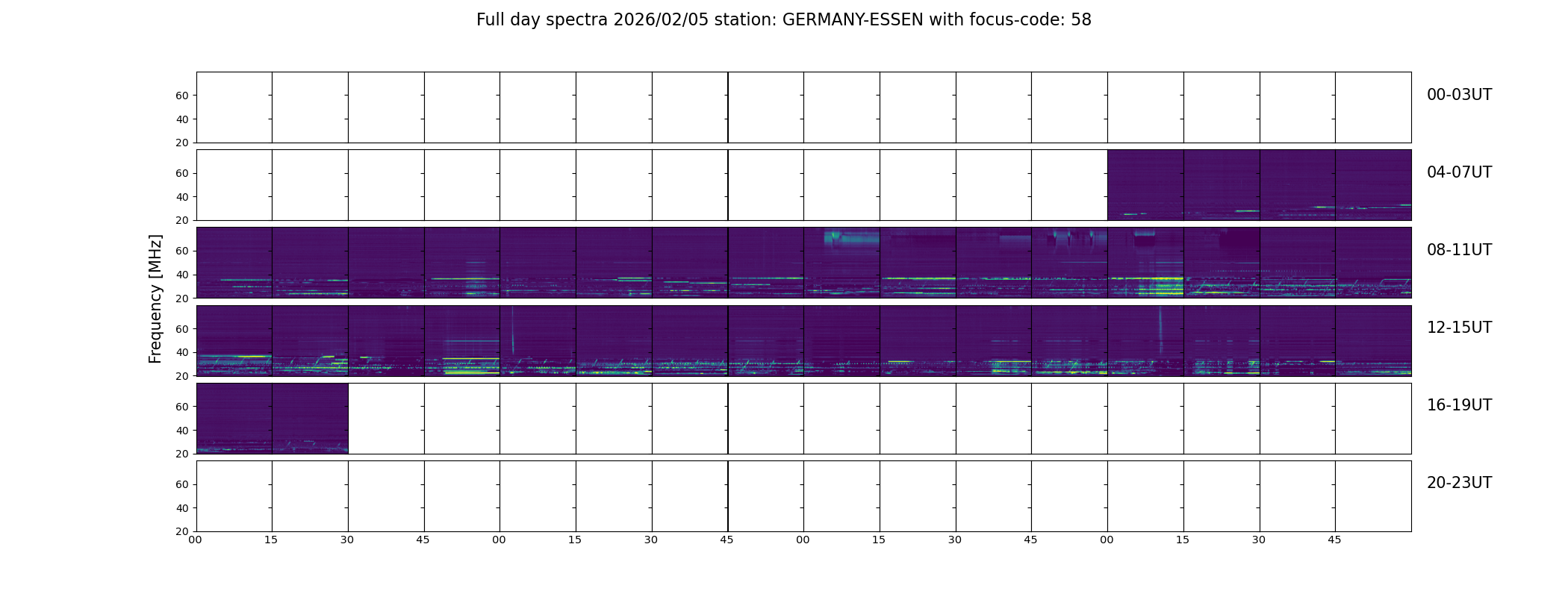
Task: Click the "40" frequency tick of the 00-03UT row
Action: 182,119
